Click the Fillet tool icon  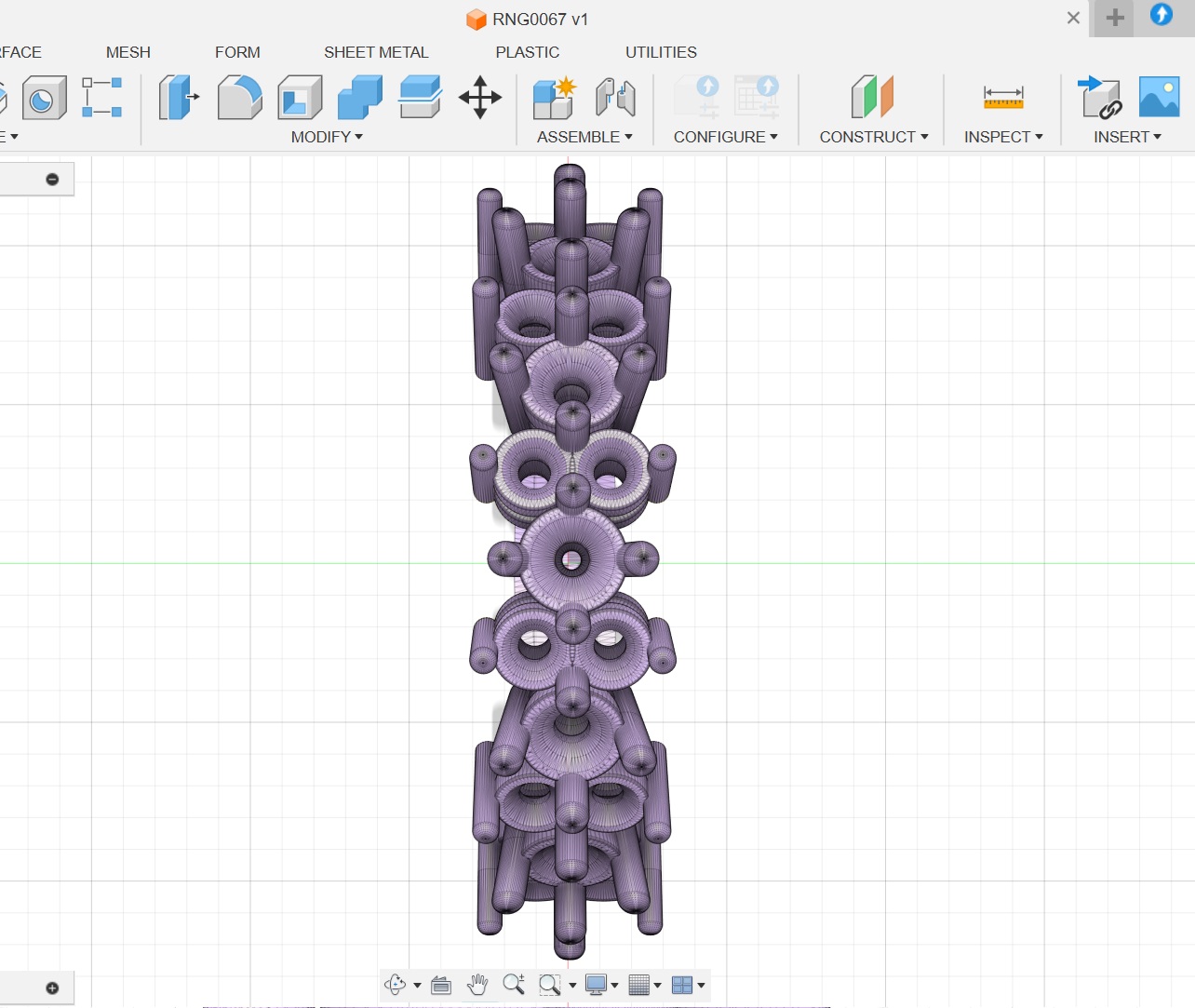(x=239, y=98)
